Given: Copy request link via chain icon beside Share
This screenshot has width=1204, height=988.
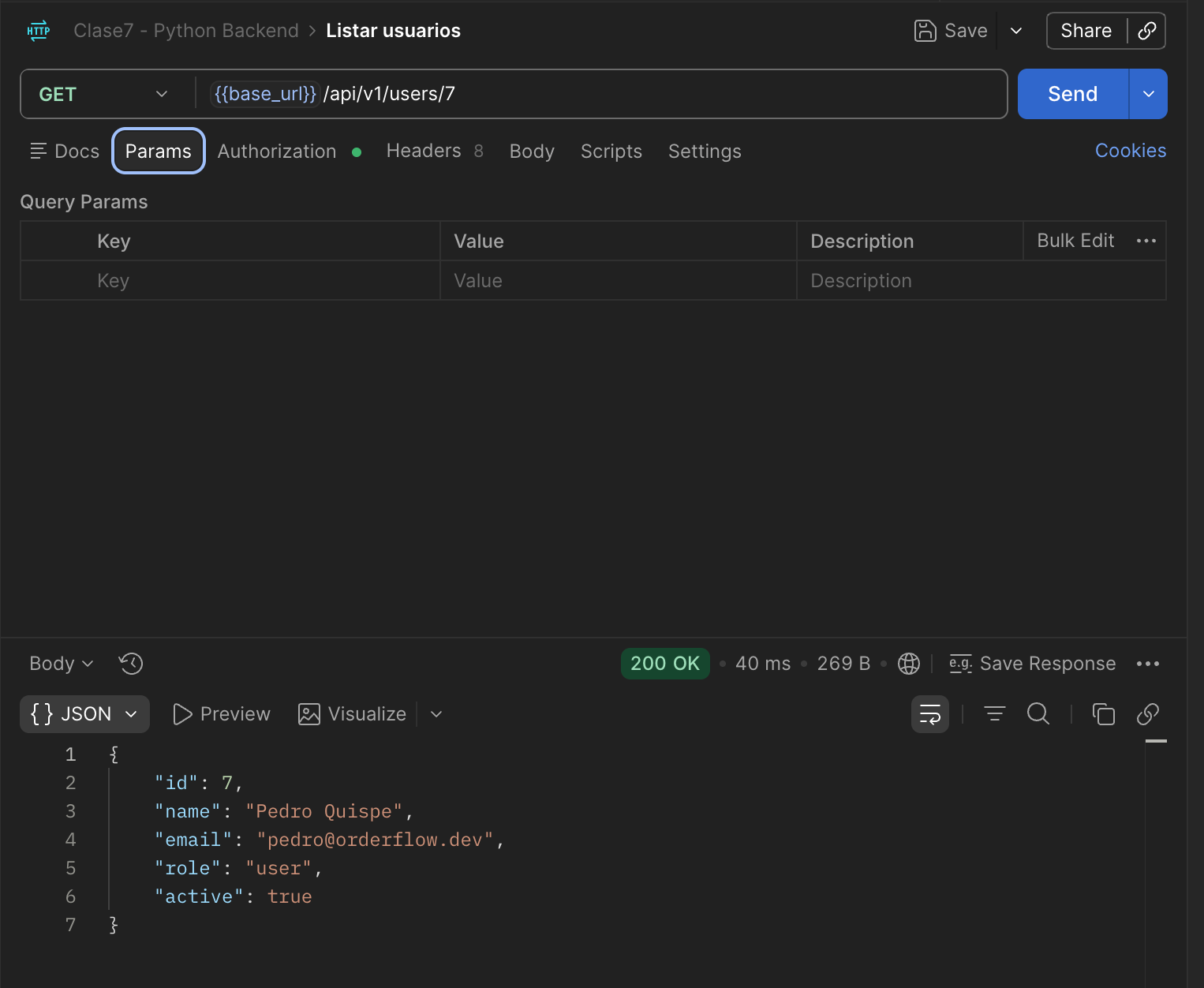Looking at the screenshot, I should point(1147,31).
